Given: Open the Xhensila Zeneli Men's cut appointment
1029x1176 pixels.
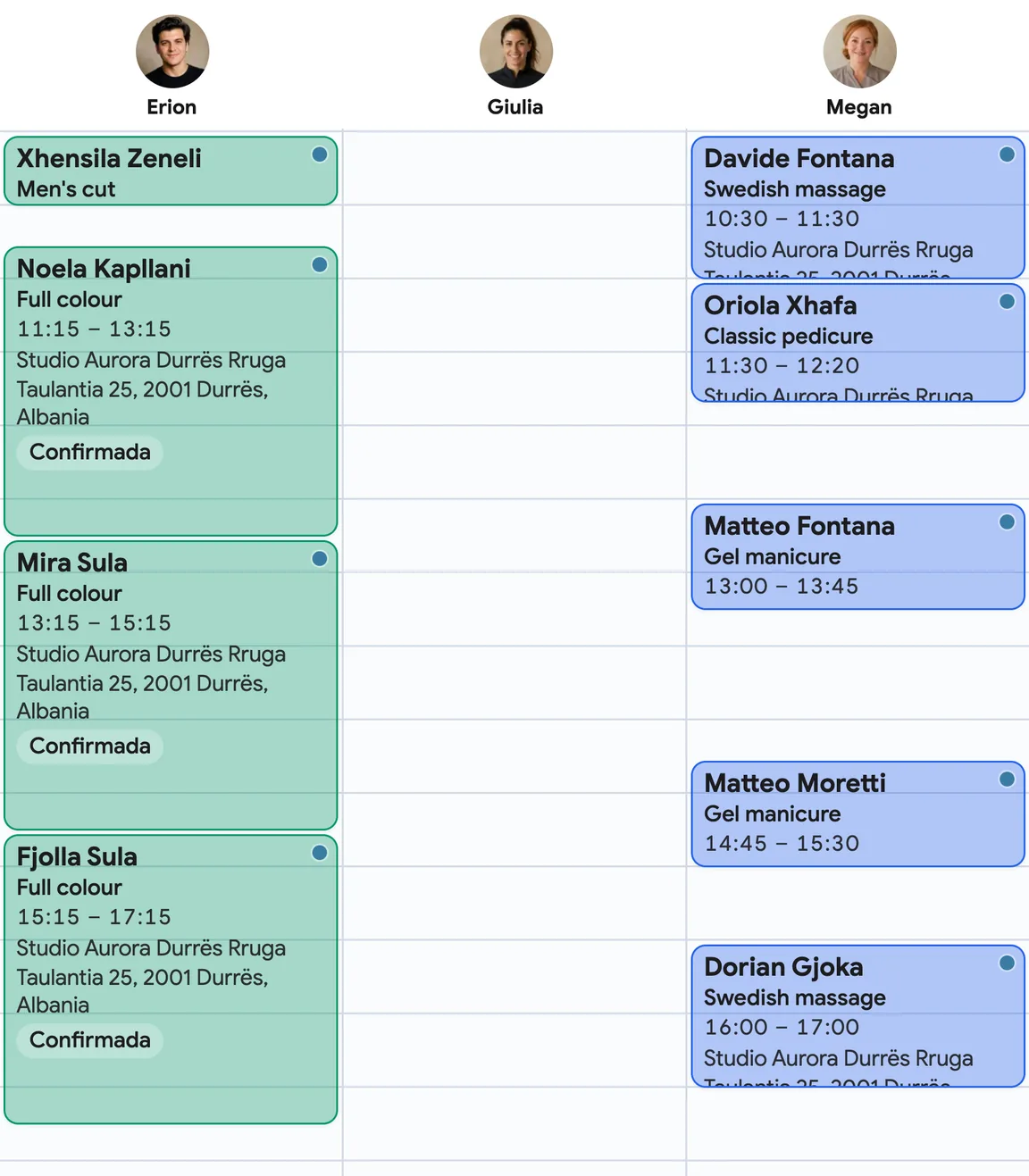Looking at the screenshot, I should coord(171,171).
